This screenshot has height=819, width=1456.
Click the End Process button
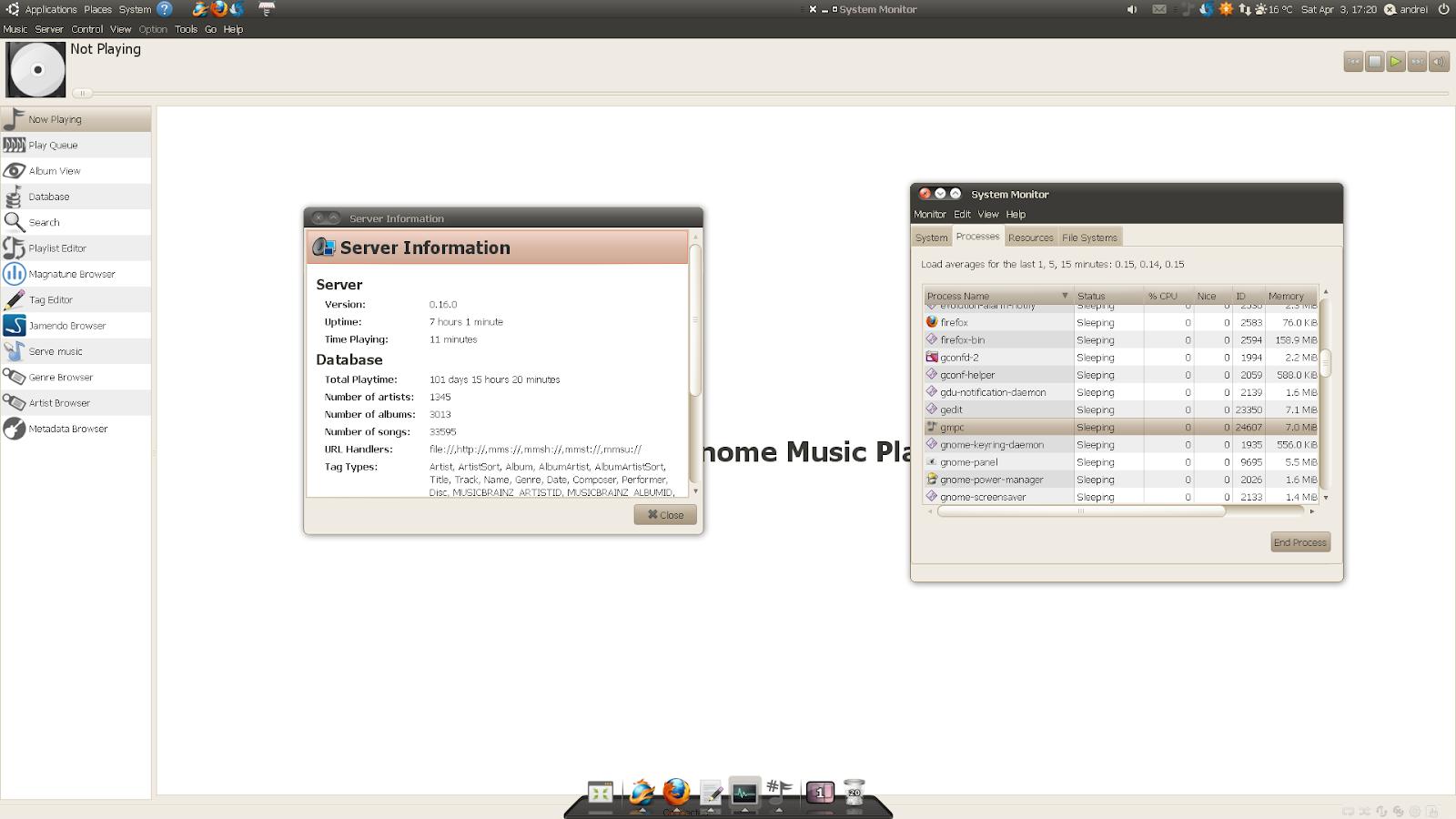coord(1300,542)
